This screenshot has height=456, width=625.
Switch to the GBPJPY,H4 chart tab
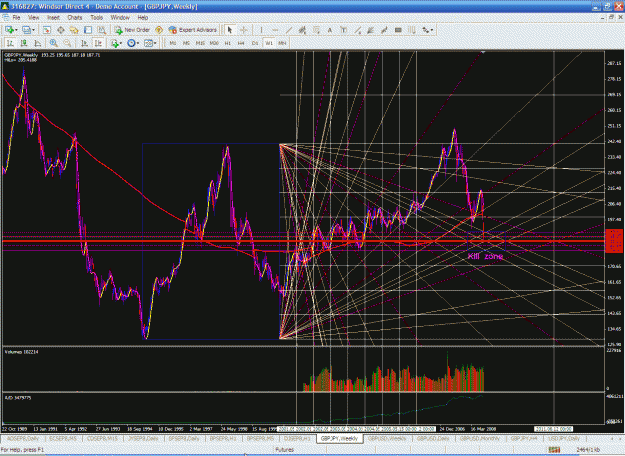coord(524,438)
